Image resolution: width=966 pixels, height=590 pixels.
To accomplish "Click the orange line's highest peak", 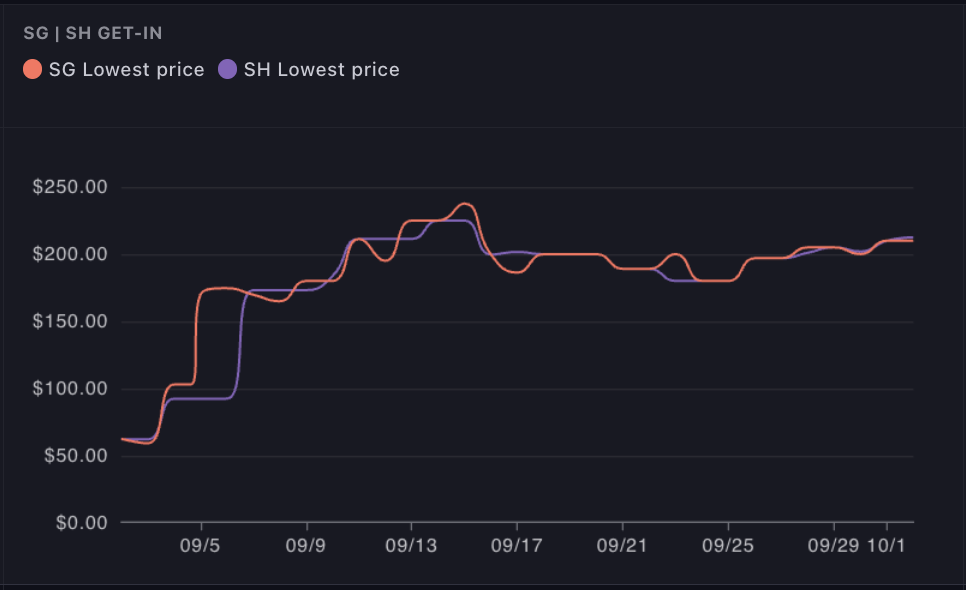I will pos(465,204).
